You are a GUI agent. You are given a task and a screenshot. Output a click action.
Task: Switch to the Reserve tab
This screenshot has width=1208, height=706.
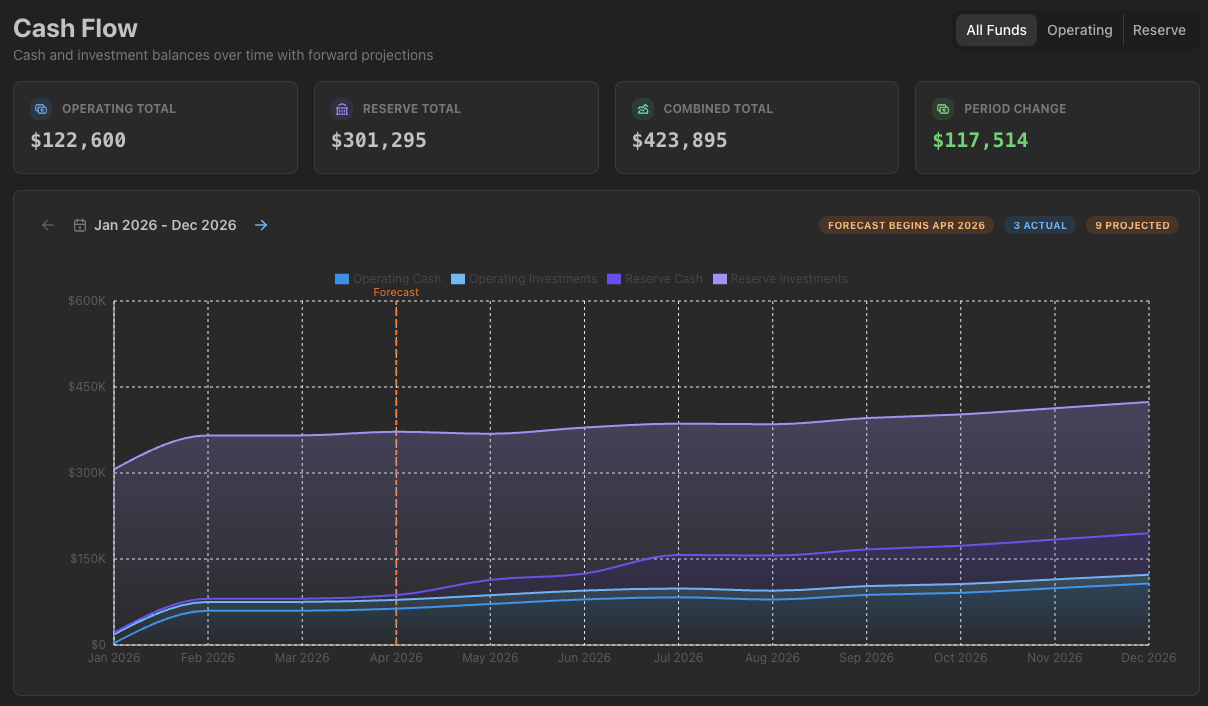click(x=1159, y=30)
